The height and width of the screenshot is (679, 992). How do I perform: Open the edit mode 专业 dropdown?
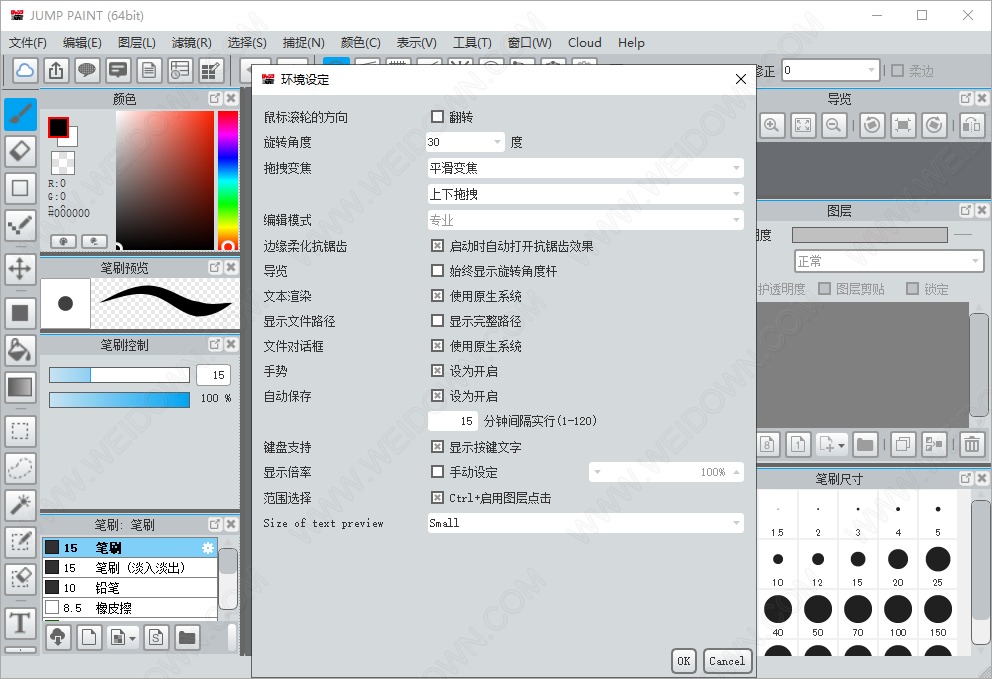click(x=585, y=220)
